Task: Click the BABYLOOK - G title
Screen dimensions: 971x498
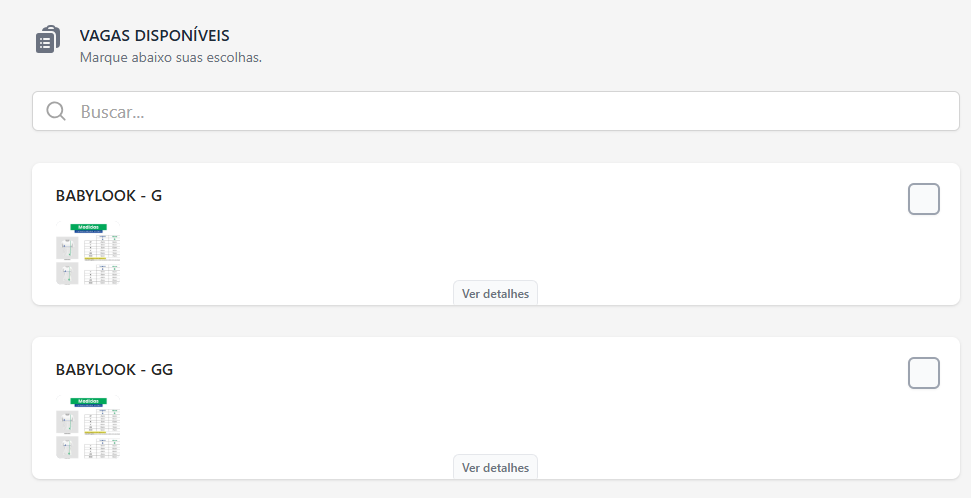Action: [109, 196]
